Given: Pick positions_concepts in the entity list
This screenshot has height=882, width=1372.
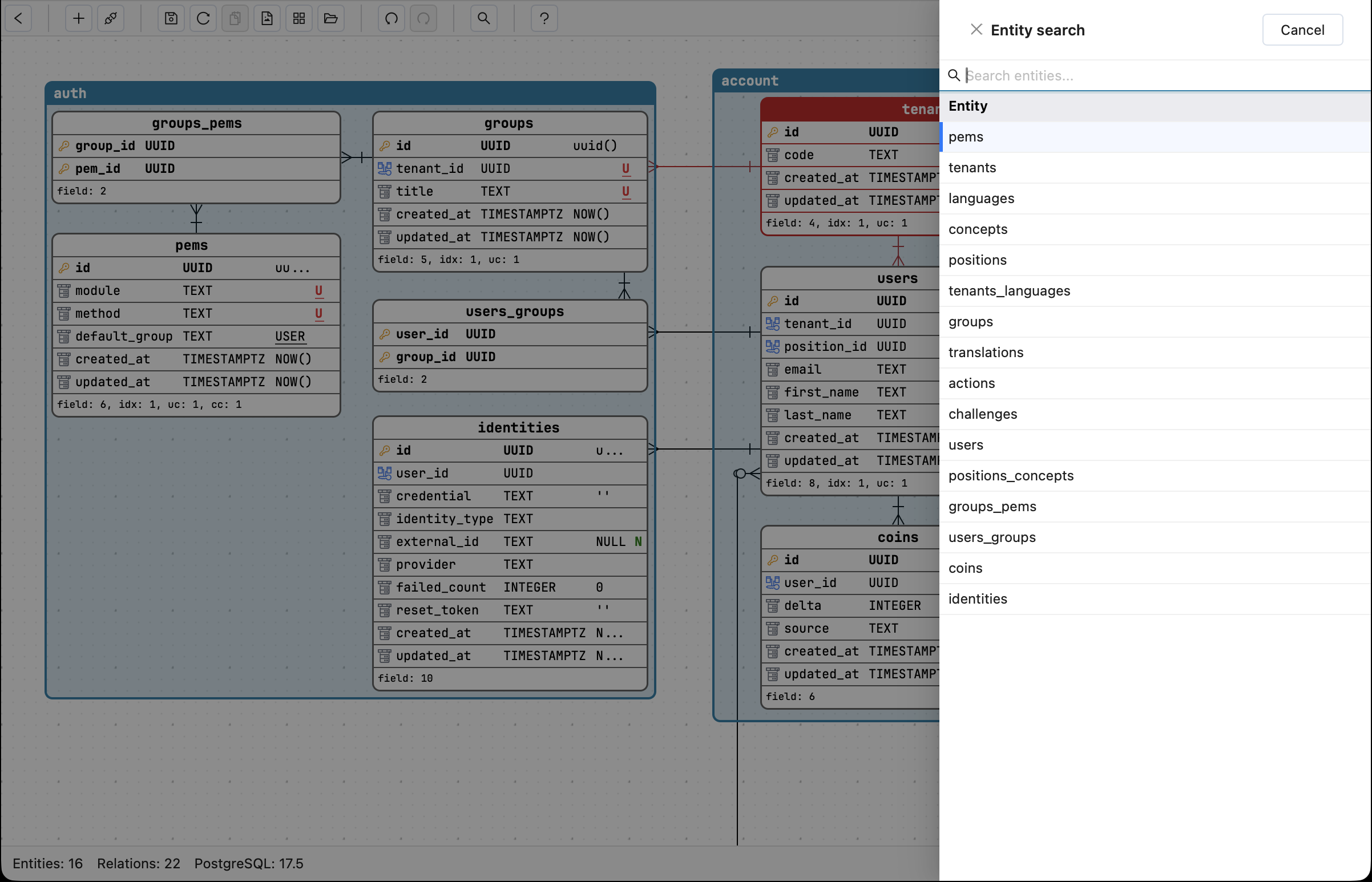Looking at the screenshot, I should 1011,476.
